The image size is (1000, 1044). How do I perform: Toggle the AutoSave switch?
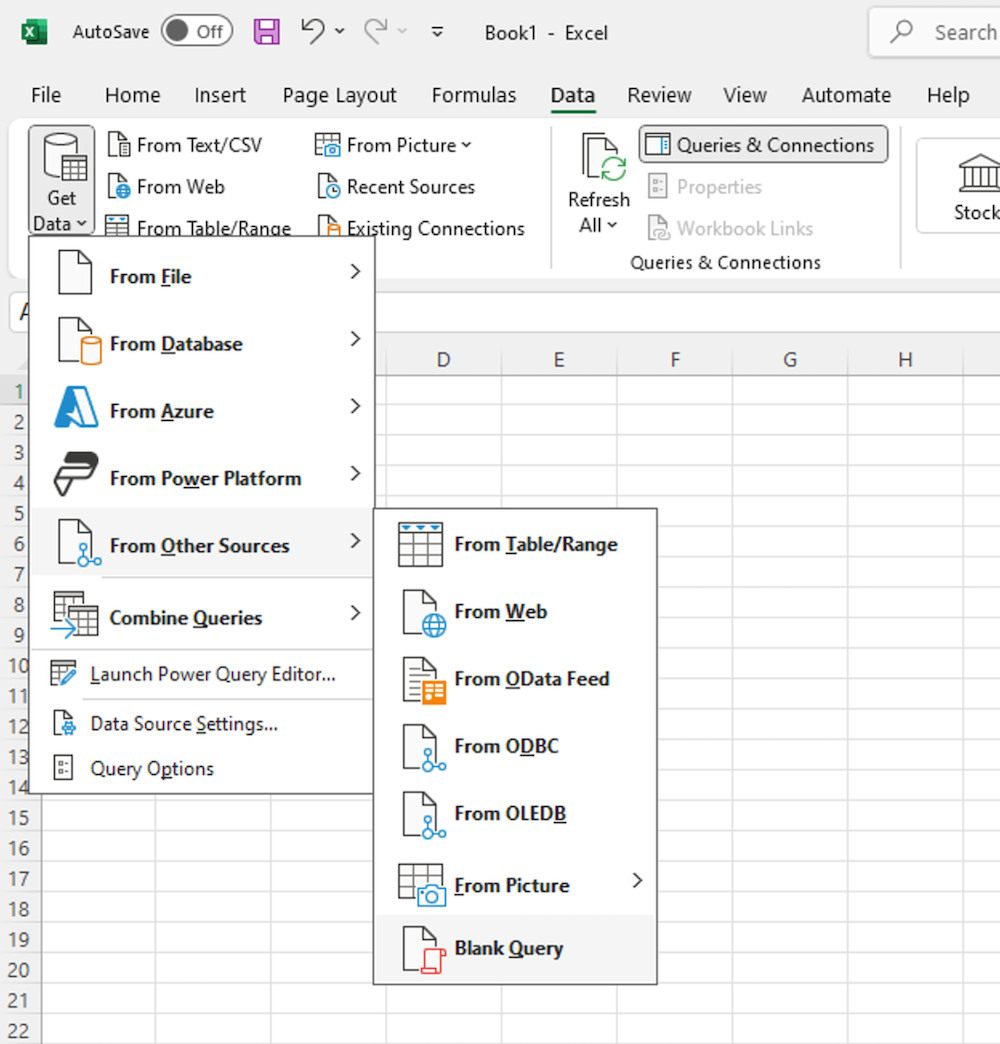click(196, 32)
